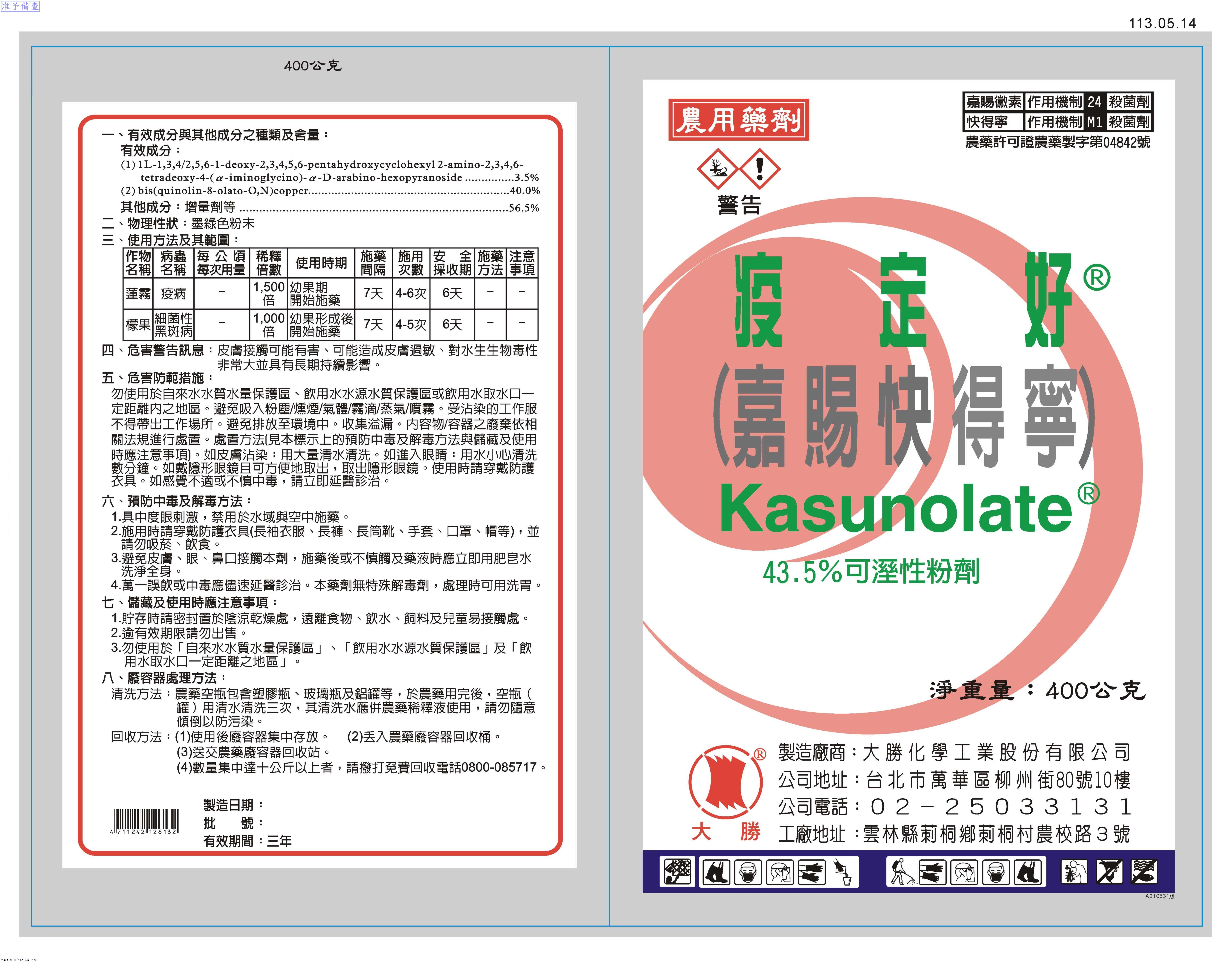
Task: Click the 4-5次 application count cell
Action: 411,324
